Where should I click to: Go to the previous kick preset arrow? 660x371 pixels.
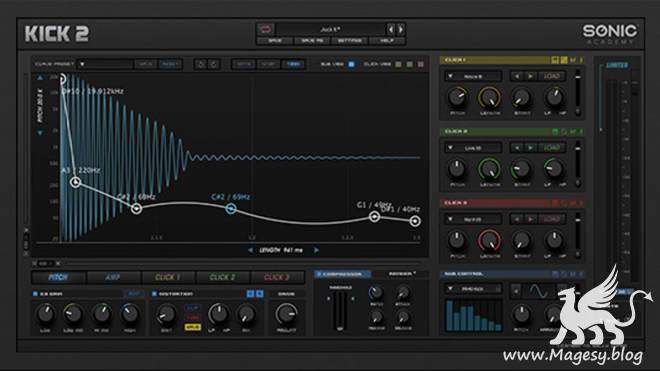coord(391,29)
